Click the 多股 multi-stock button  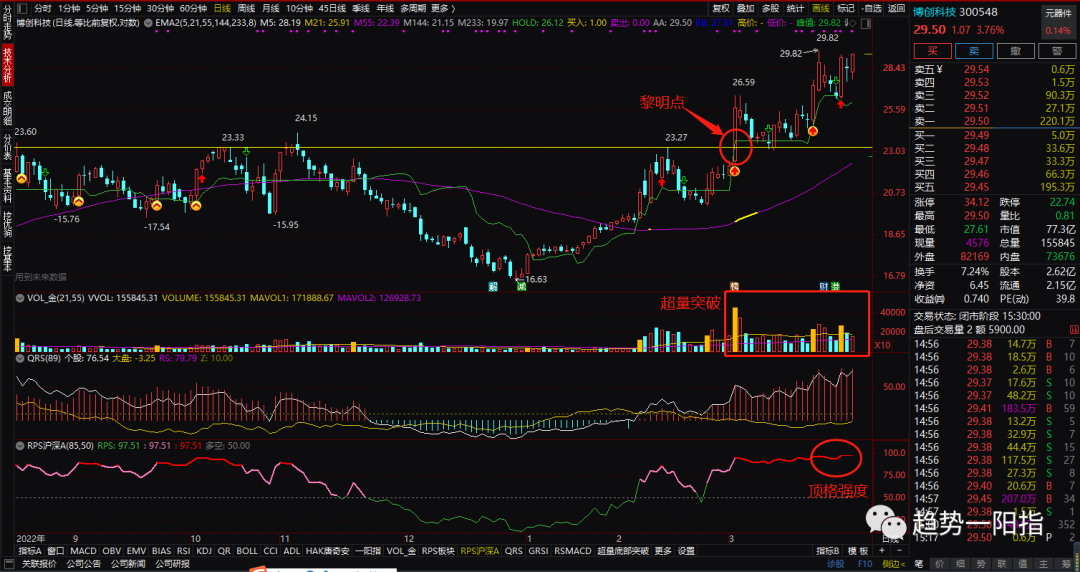click(x=771, y=8)
